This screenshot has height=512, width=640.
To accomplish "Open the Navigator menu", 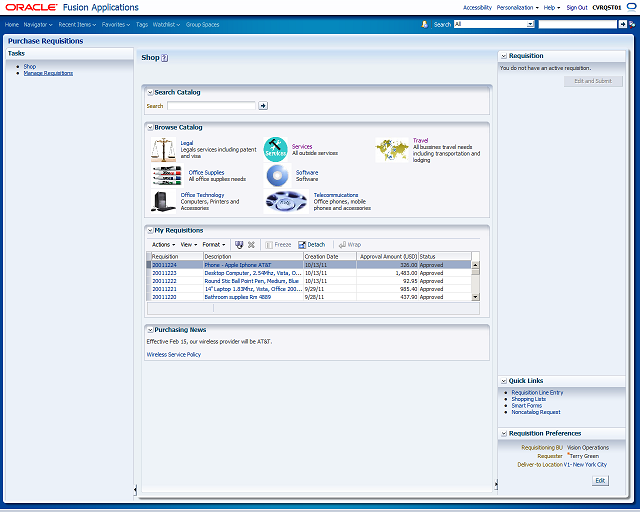I will pos(38,24).
